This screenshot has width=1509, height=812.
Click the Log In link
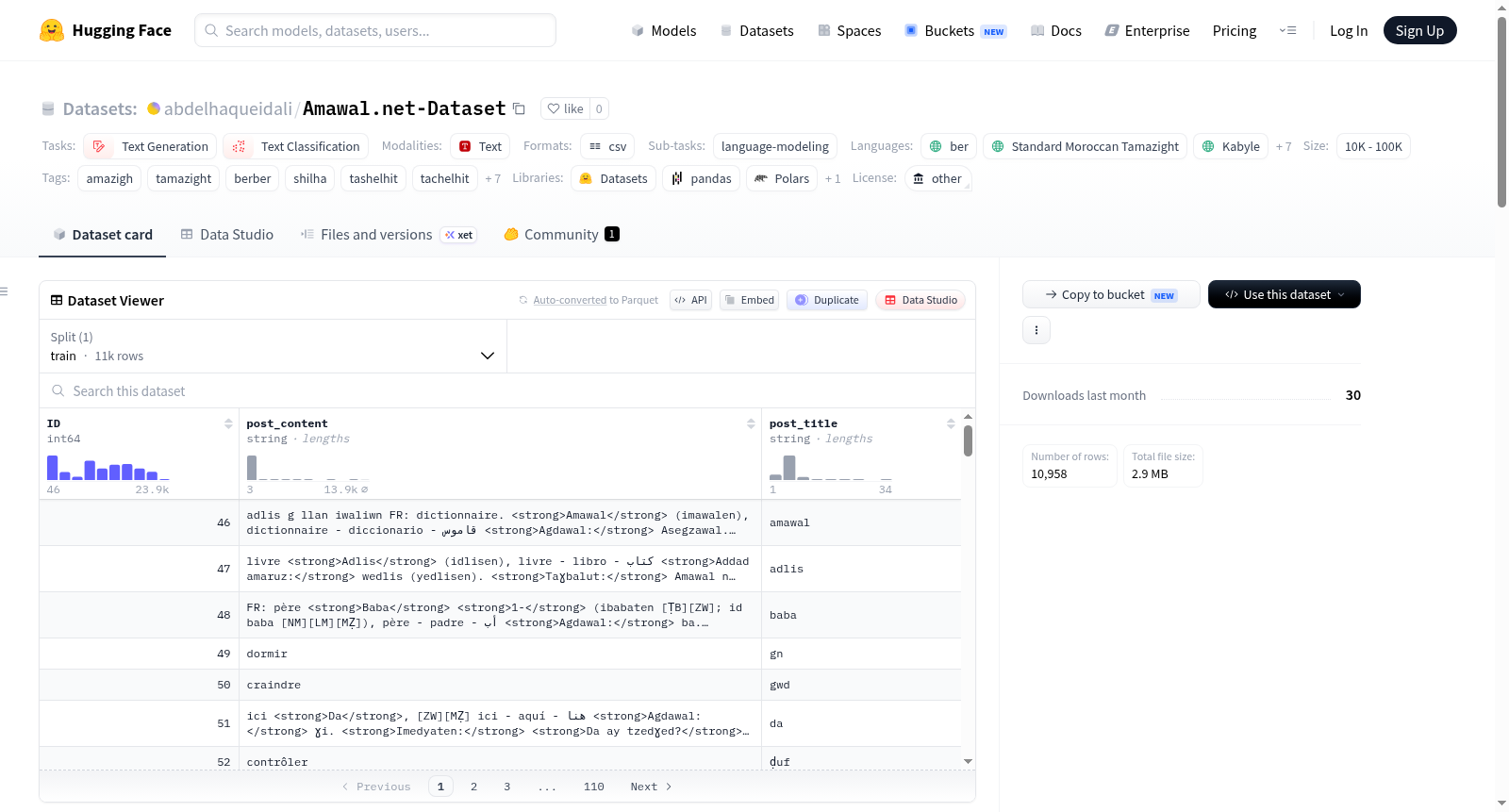(1349, 30)
